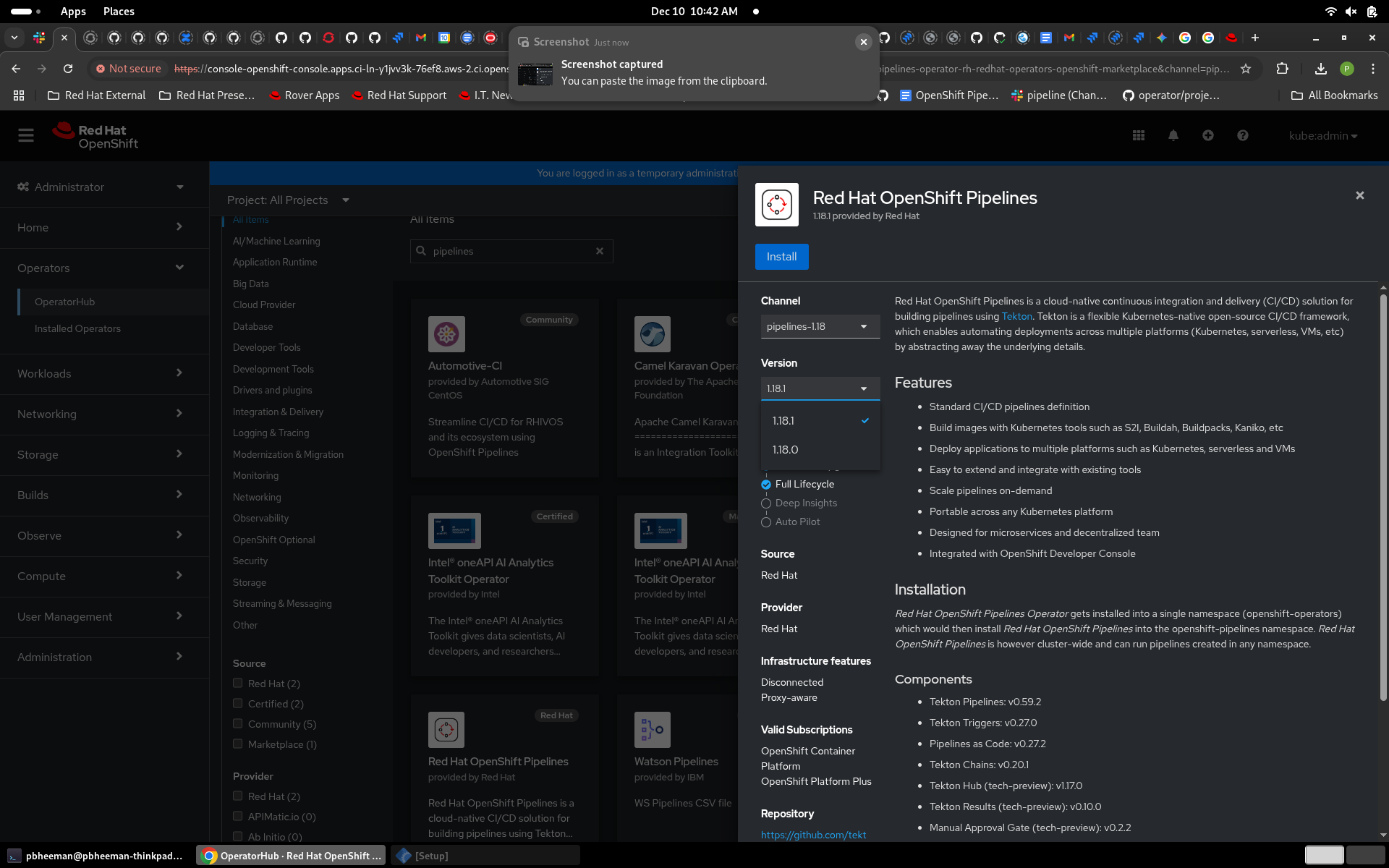This screenshot has height=868, width=1389.
Task: Click the plus import icon in masthead
Action: (x=1208, y=135)
